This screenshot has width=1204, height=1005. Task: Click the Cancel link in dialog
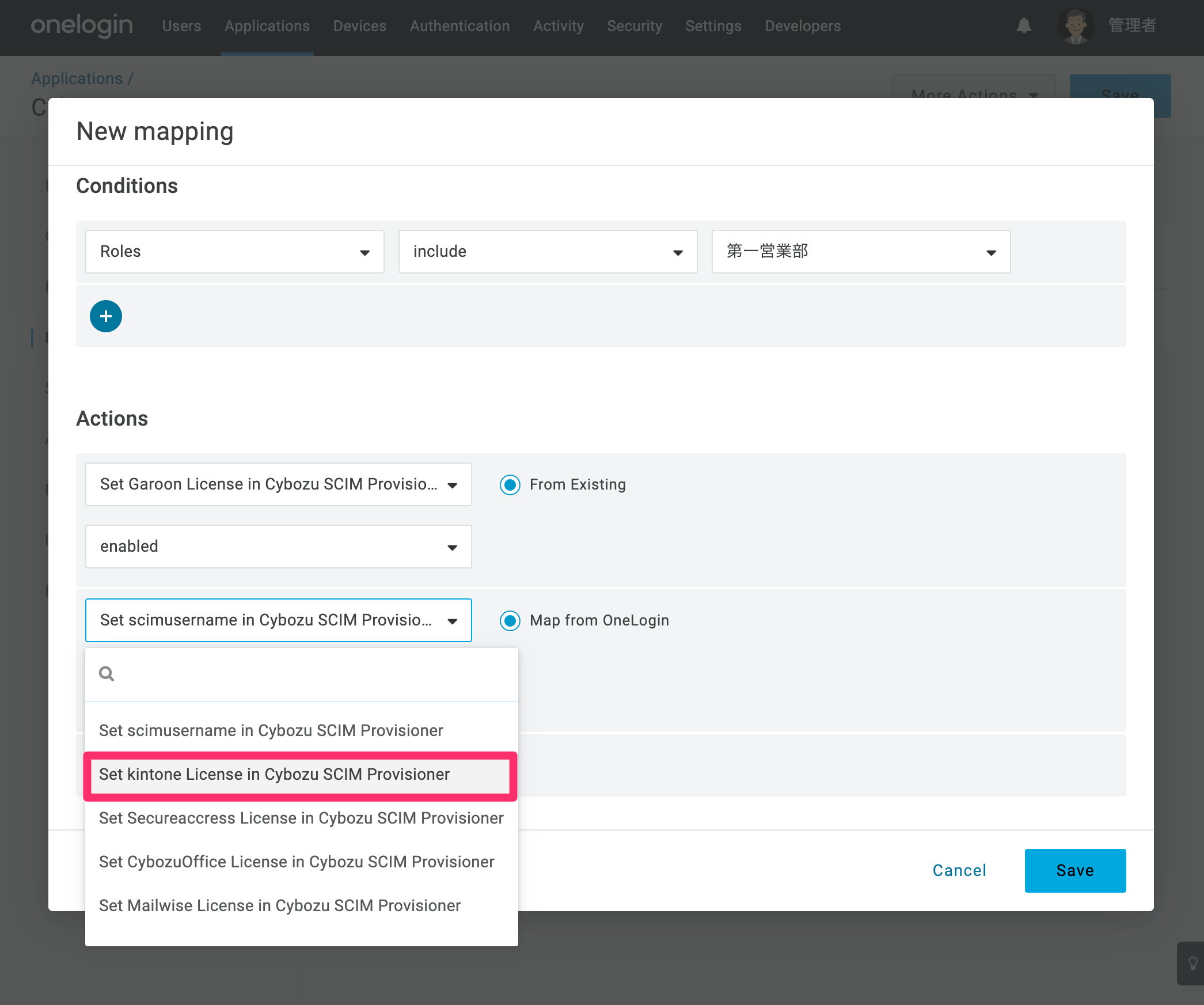coord(959,871)
